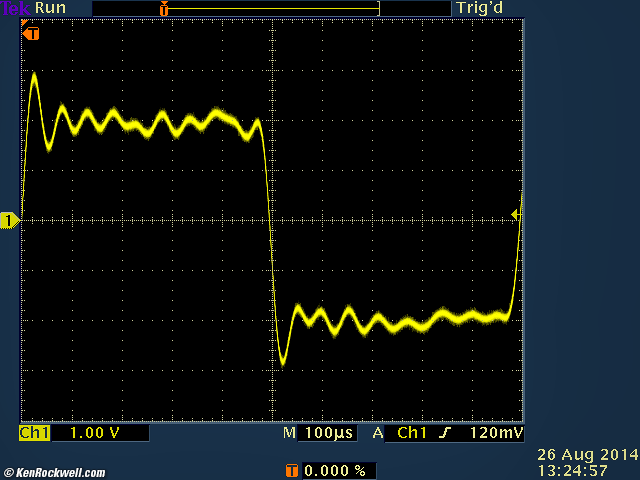
Task: Click the orange T icon beside 0.000 %
Action: pos(292,470)
